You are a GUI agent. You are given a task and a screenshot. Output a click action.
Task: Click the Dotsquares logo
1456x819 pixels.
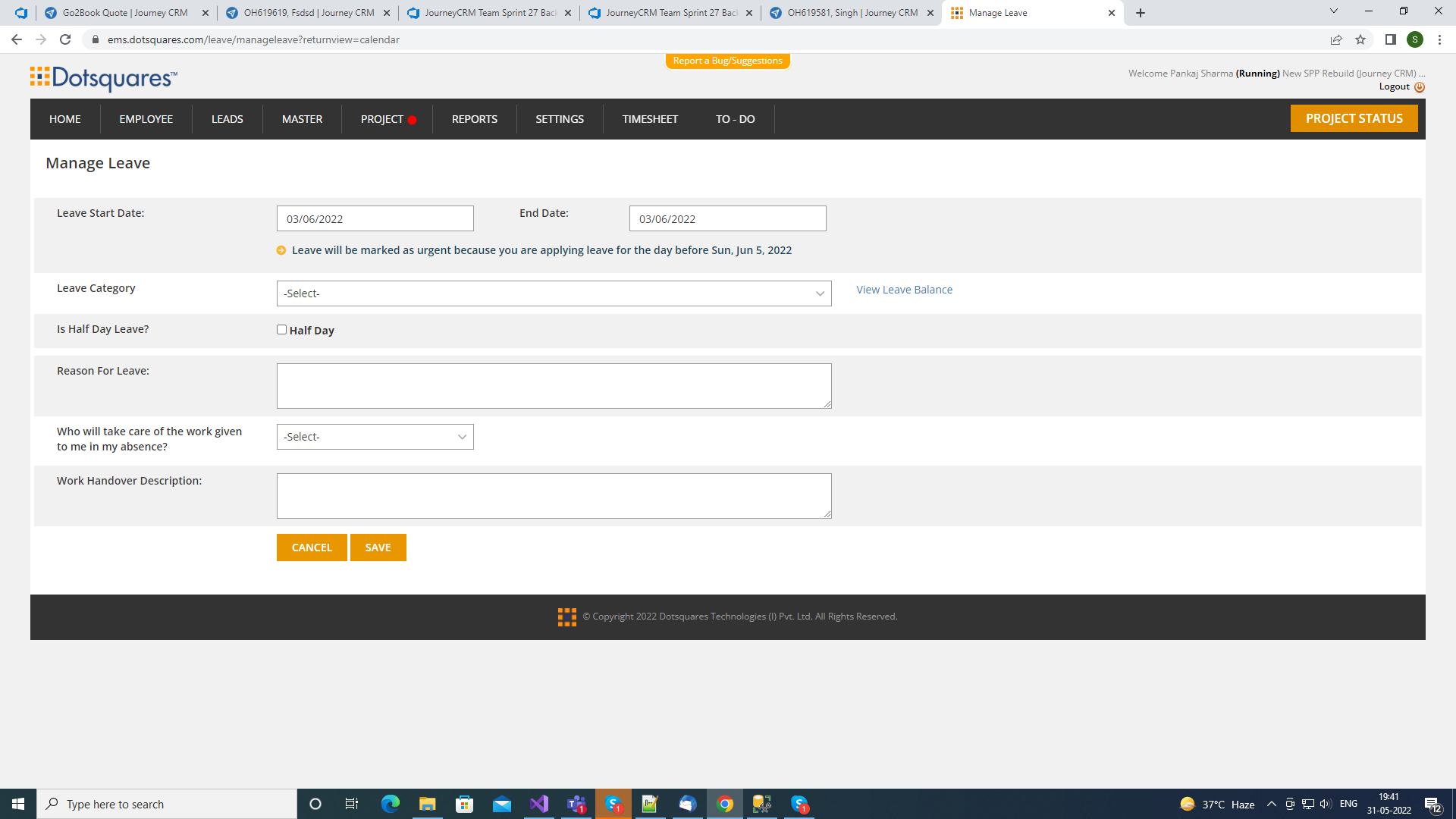[x=104, y=78]
